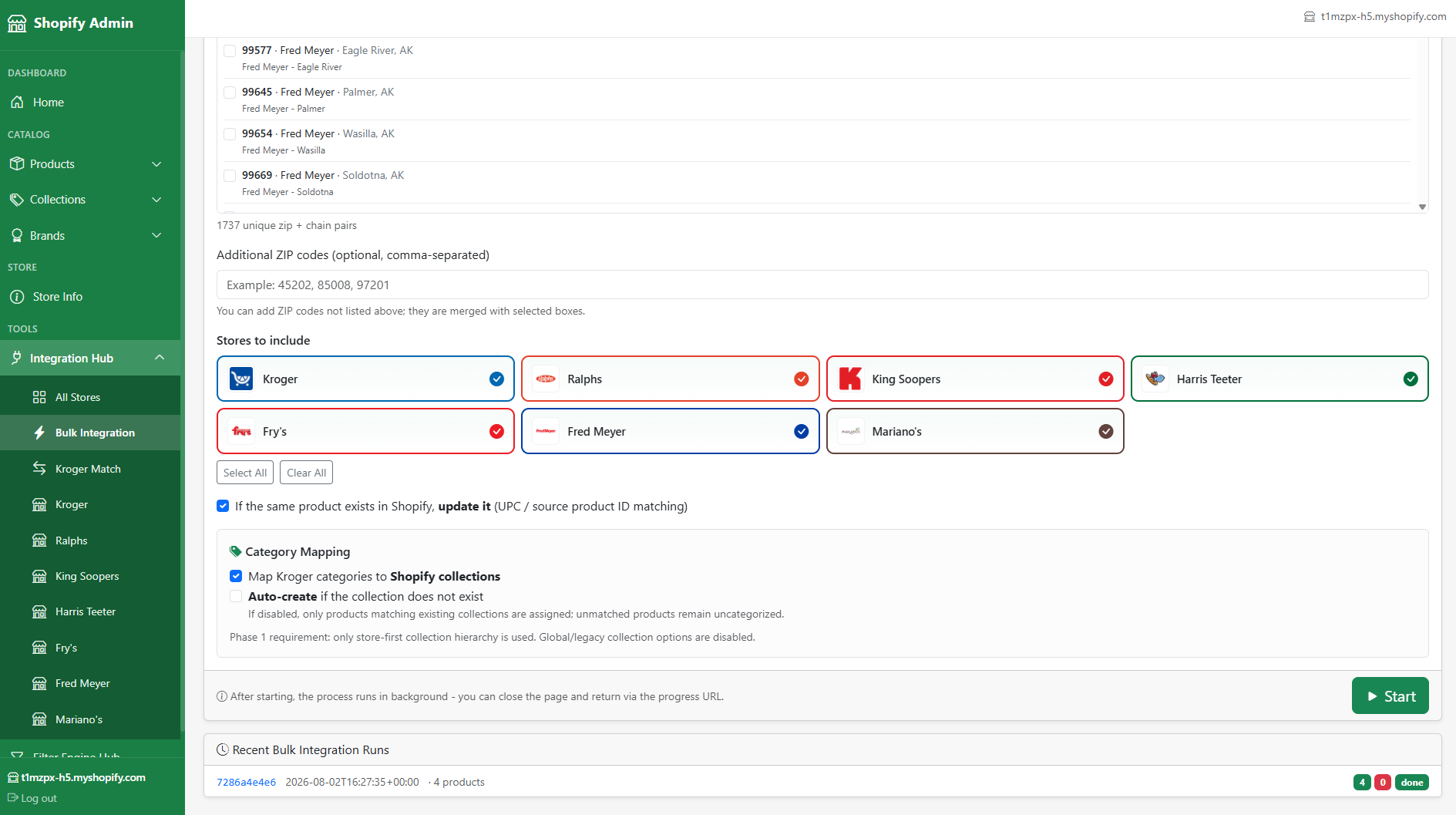Open Kroger Match in sidebar
Screen dimensions: 1456x815
[90, 469]
